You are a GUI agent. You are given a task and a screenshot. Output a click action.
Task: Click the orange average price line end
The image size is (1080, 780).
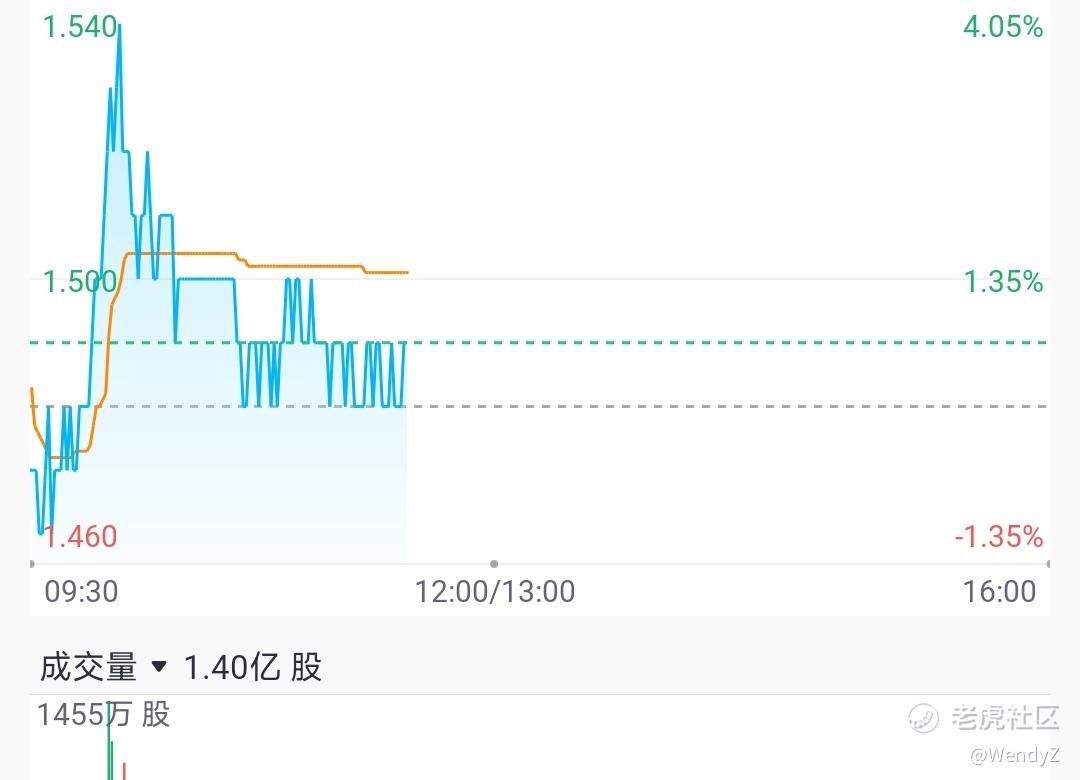pyautogui.click(x=406, y=273)
